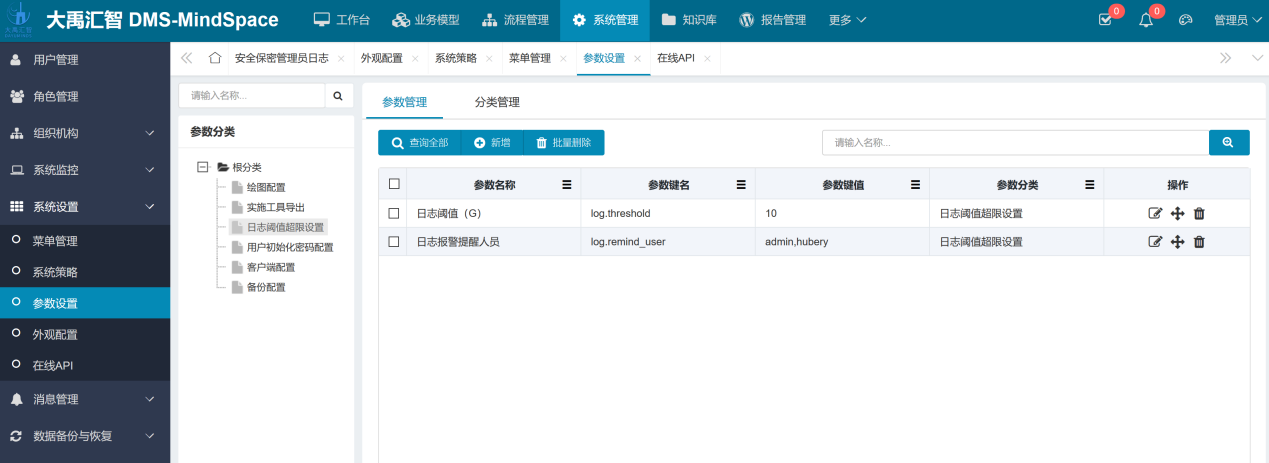Click the move icon for 日志阈值（G） row
This screenshot has height=463, width=1269.
pyautogui.click(x=1177, y=213)
